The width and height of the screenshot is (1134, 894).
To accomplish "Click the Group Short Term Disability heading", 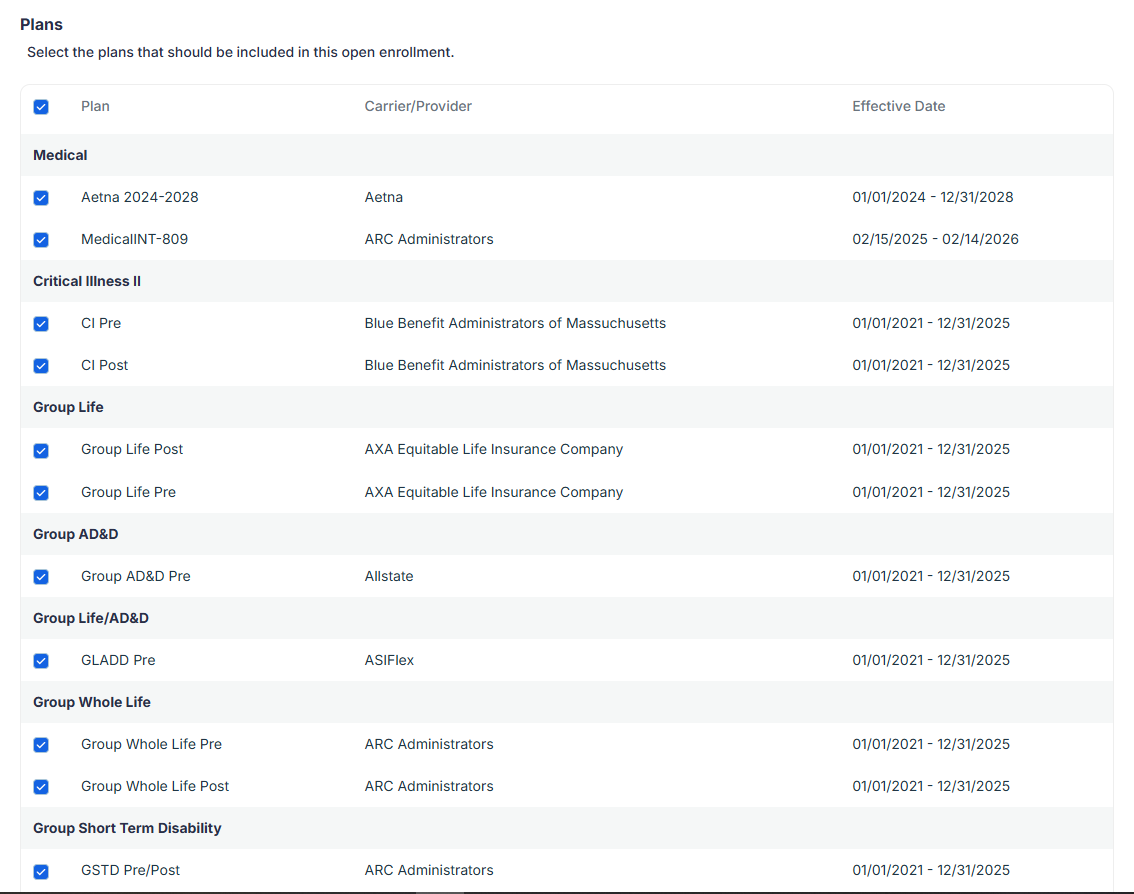I will coord(127,828).
